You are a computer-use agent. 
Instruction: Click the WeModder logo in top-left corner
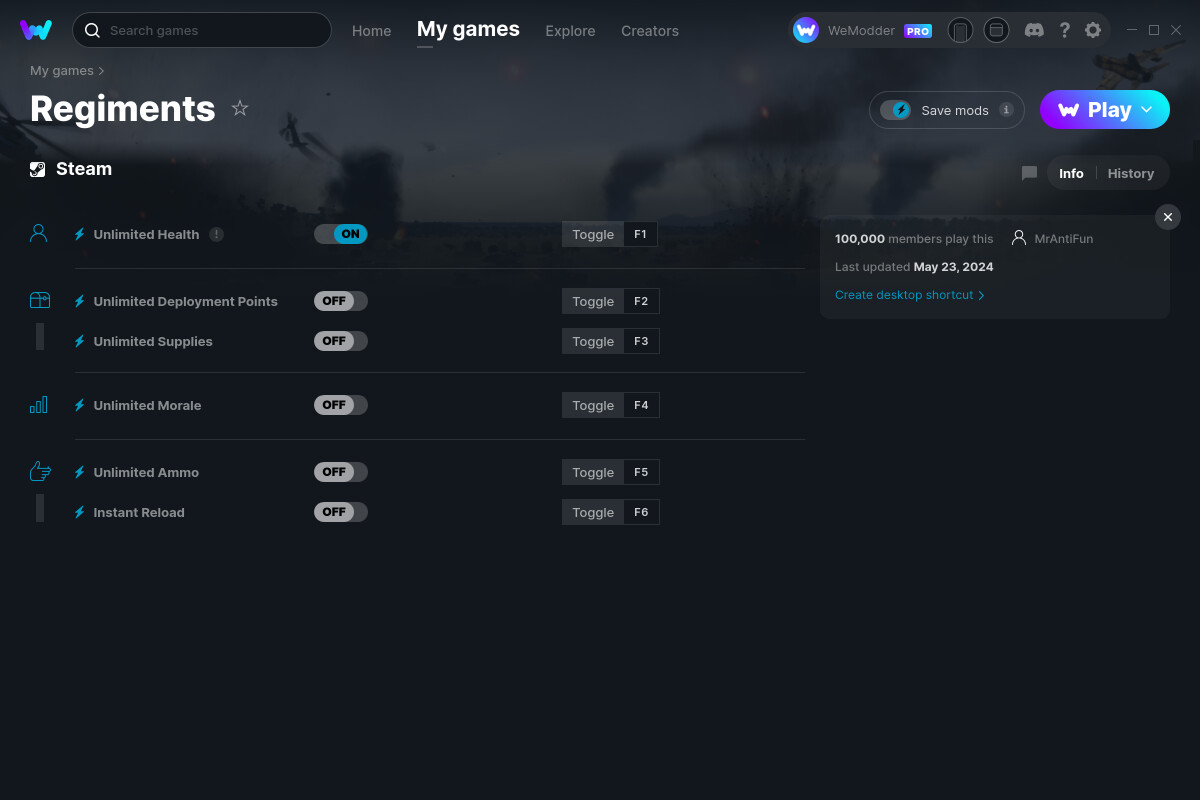(x=36, y=30)
